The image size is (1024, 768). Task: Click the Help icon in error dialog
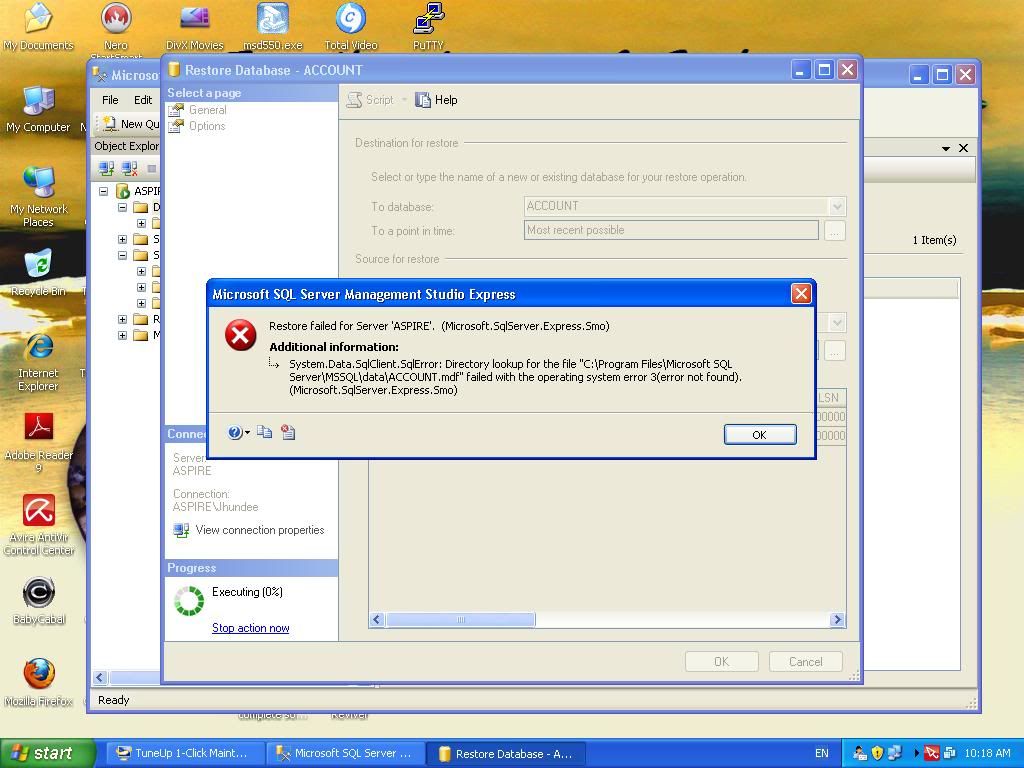pos(234,433)
